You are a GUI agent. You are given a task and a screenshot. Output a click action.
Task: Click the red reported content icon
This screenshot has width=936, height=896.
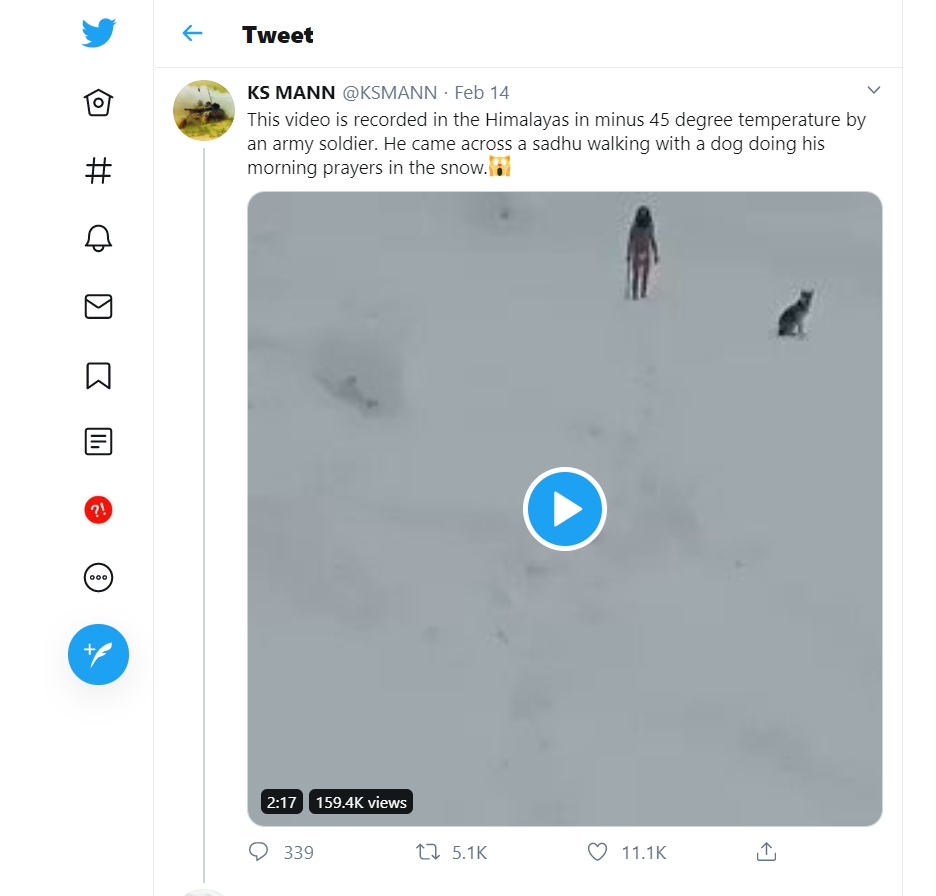[97, 509]
